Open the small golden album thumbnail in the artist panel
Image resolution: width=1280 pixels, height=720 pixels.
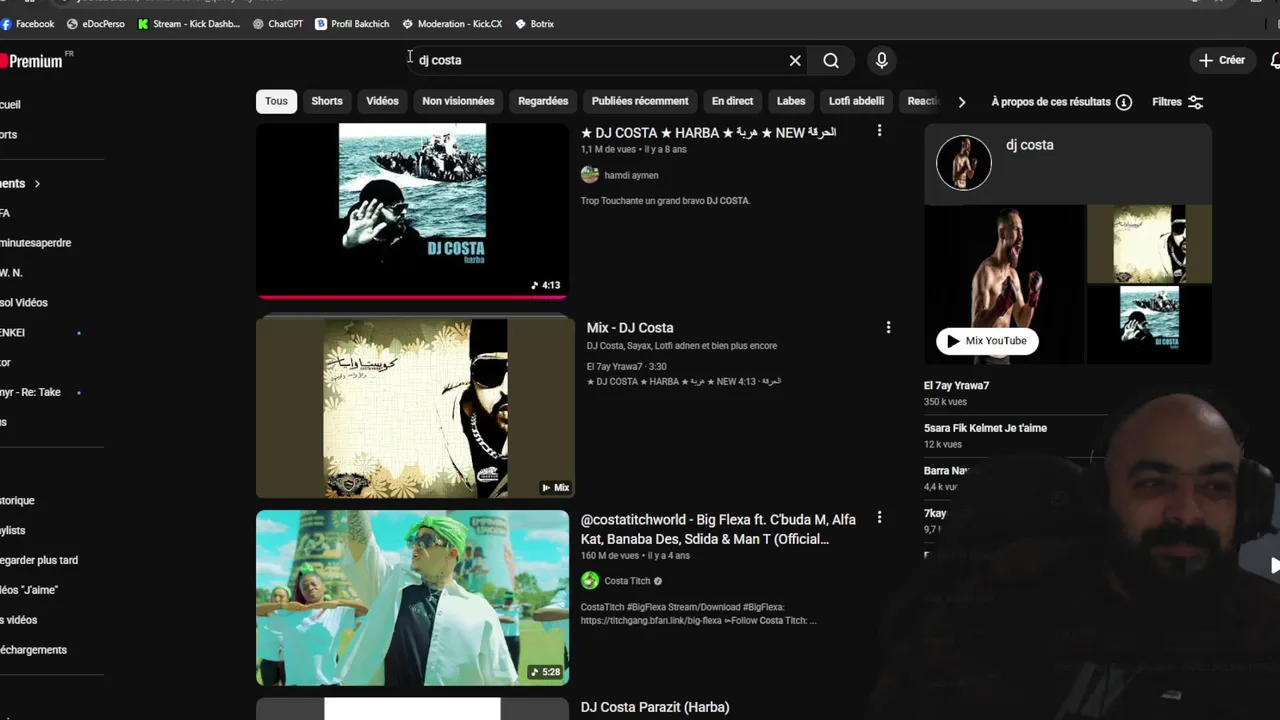(x=1149, y=244)
